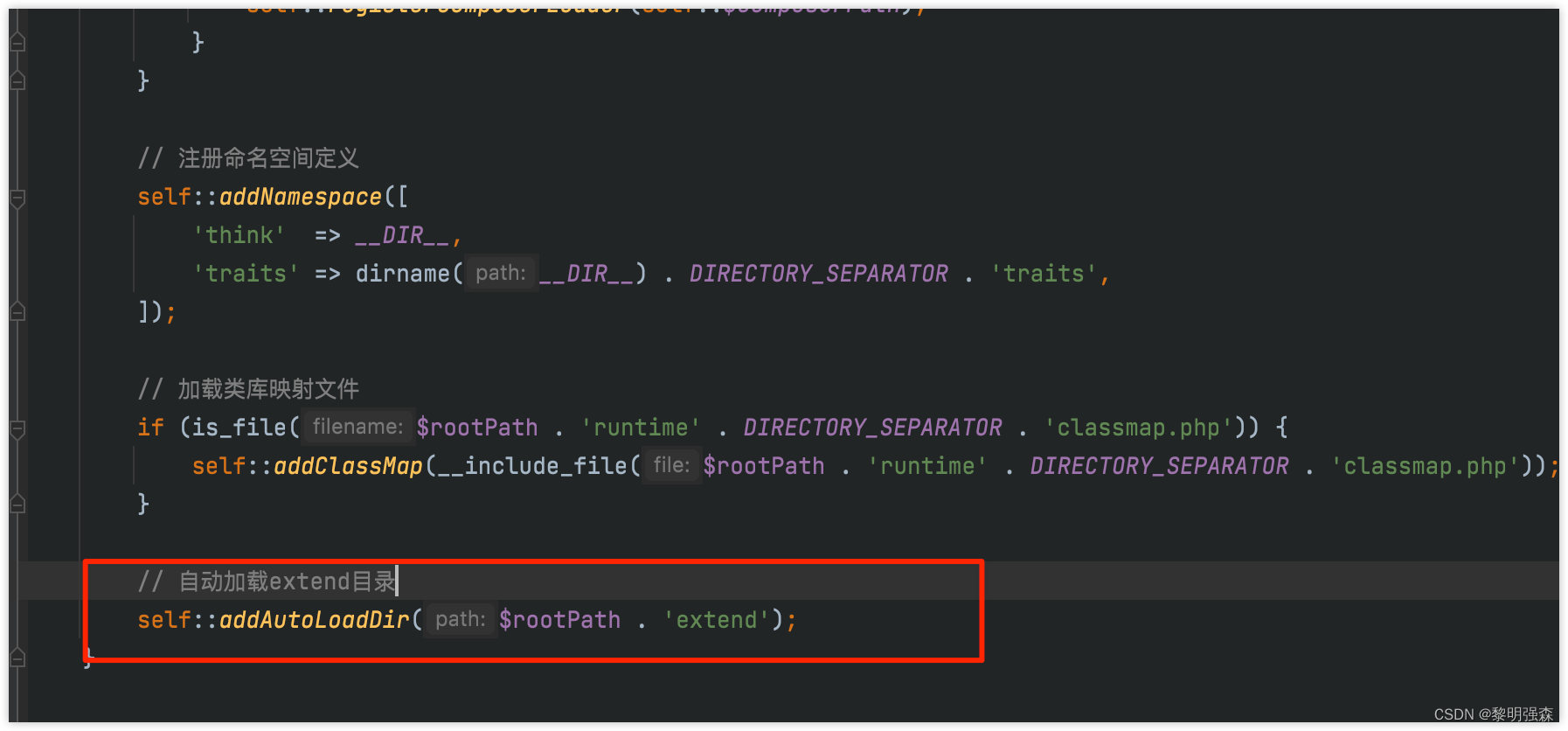Click the 'think' string key
This screenshot has width=1568, height=731.
(x=239, y=235)
